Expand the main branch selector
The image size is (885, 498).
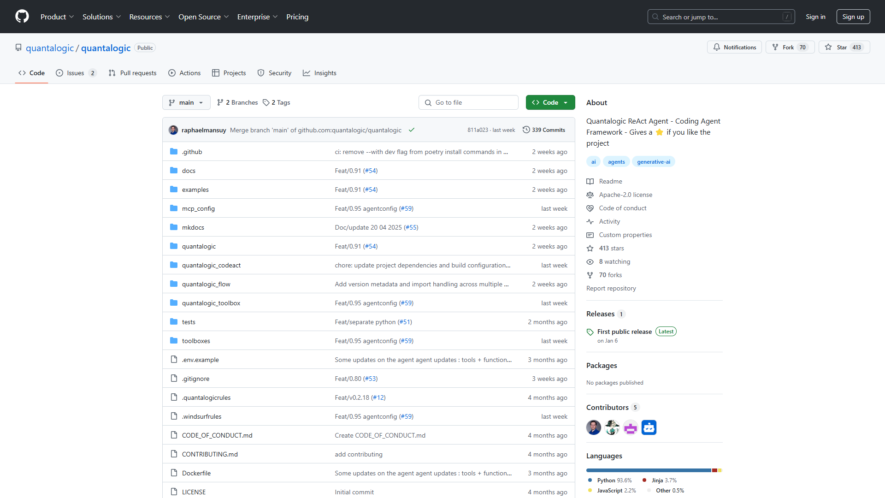coord(186,103)
